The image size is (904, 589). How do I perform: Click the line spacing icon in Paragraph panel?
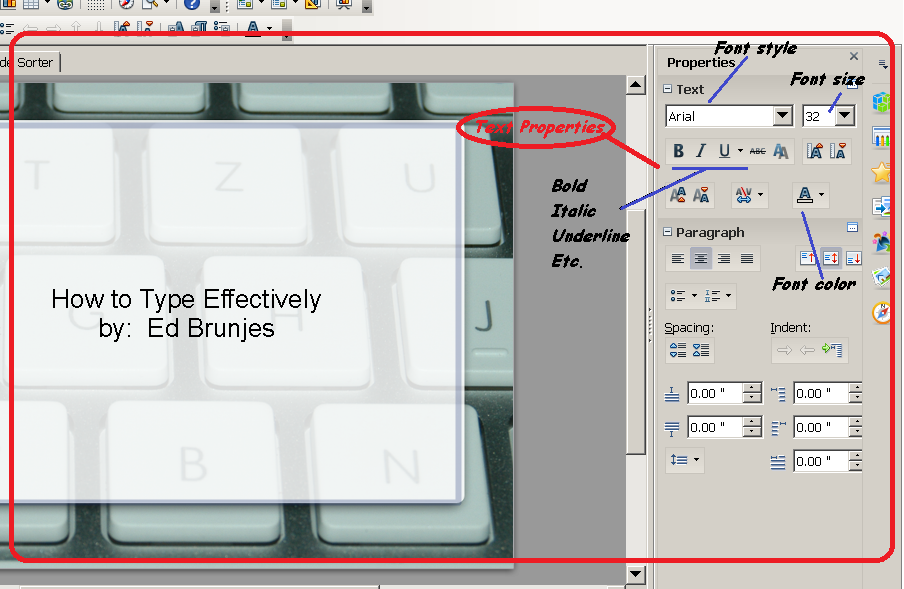point(679,459)
